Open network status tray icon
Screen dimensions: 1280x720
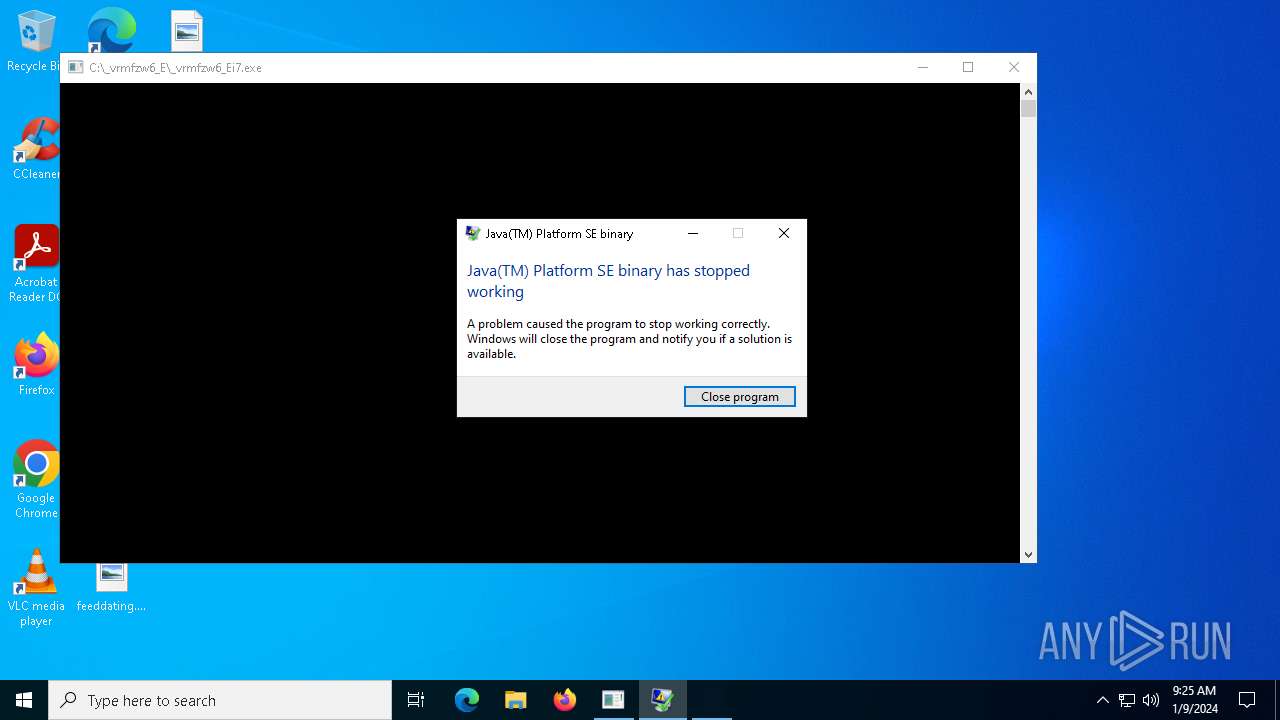coord(1127,700)
